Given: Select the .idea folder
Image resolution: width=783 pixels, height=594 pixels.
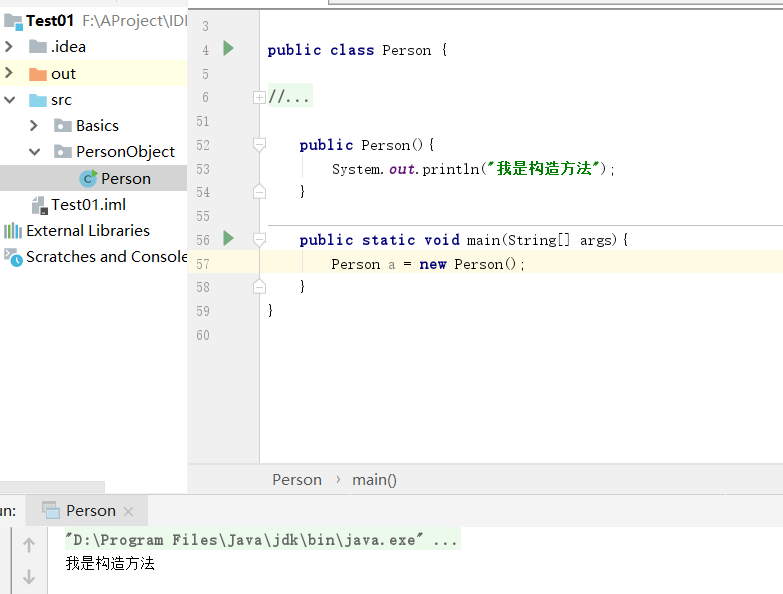Looking at the screenshot, I should [68, 47].
